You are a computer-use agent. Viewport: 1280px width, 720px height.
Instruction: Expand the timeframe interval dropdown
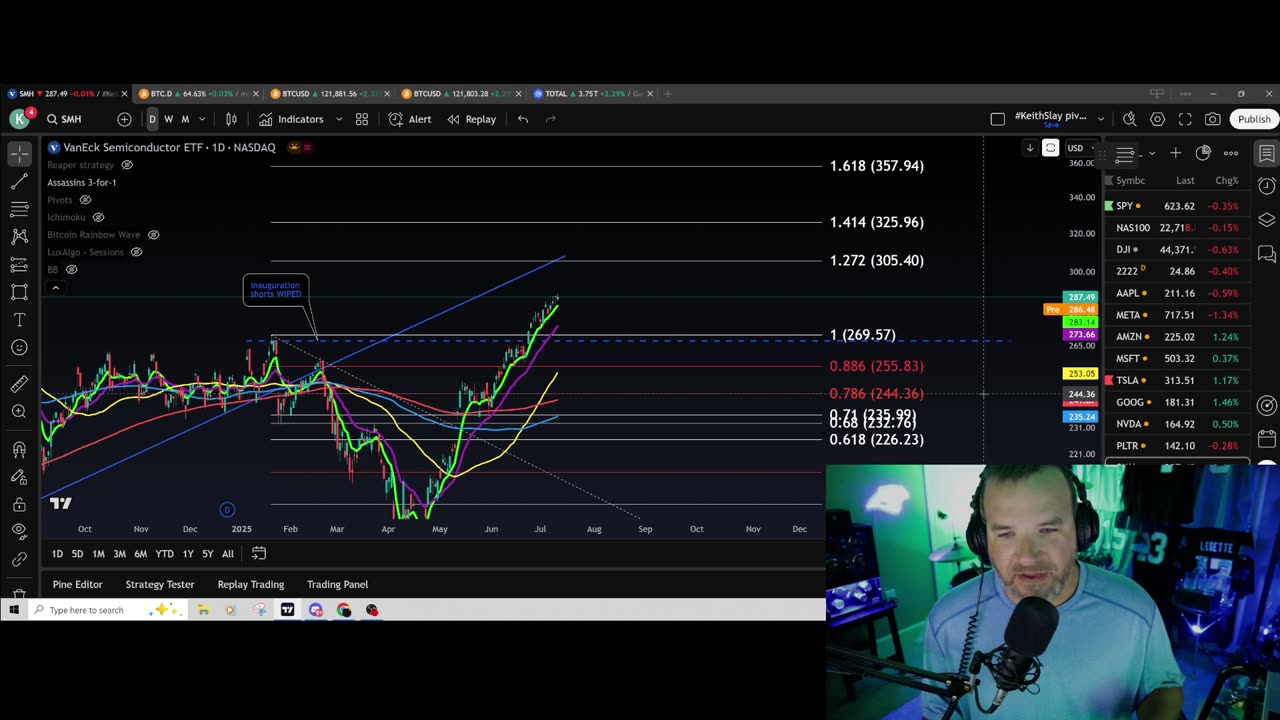(x=201, y=119)
